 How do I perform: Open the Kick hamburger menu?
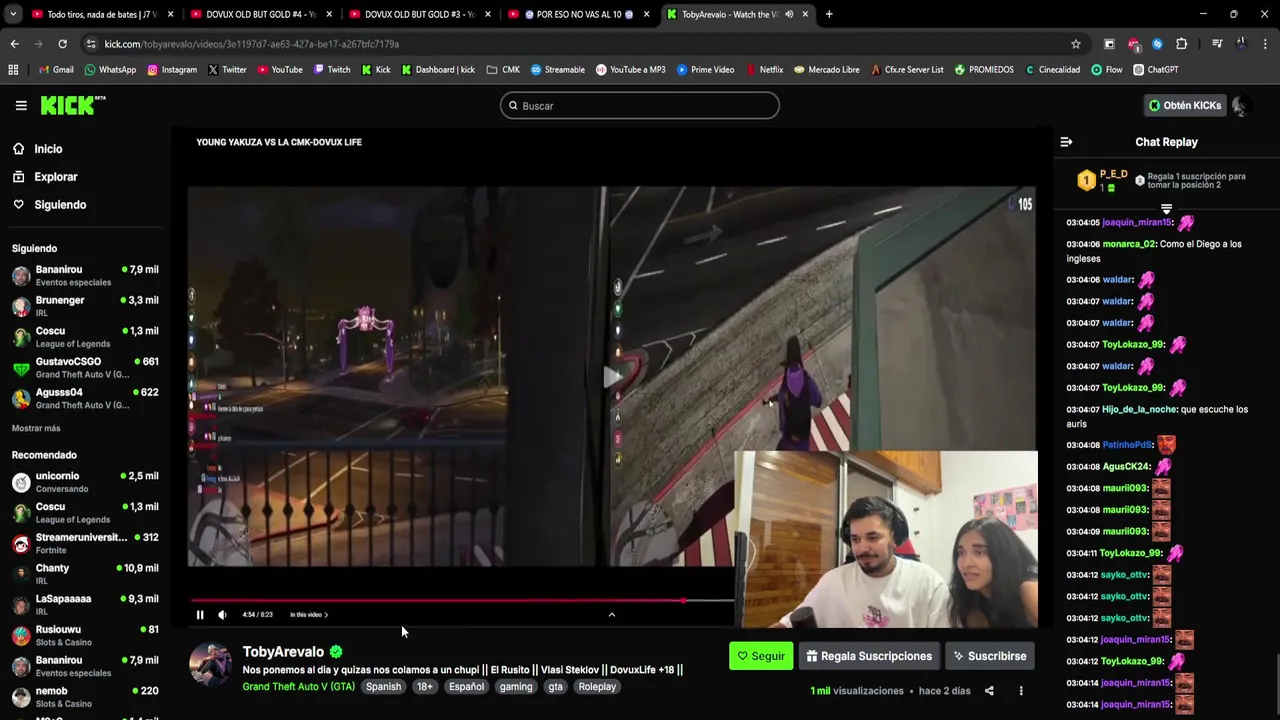[x=21, y=105]
